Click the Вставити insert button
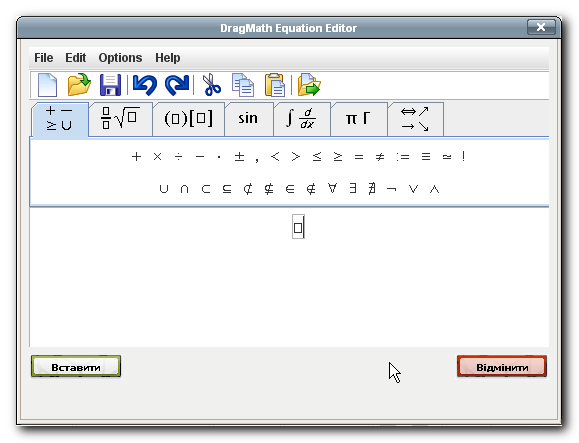 coord(76,367)
